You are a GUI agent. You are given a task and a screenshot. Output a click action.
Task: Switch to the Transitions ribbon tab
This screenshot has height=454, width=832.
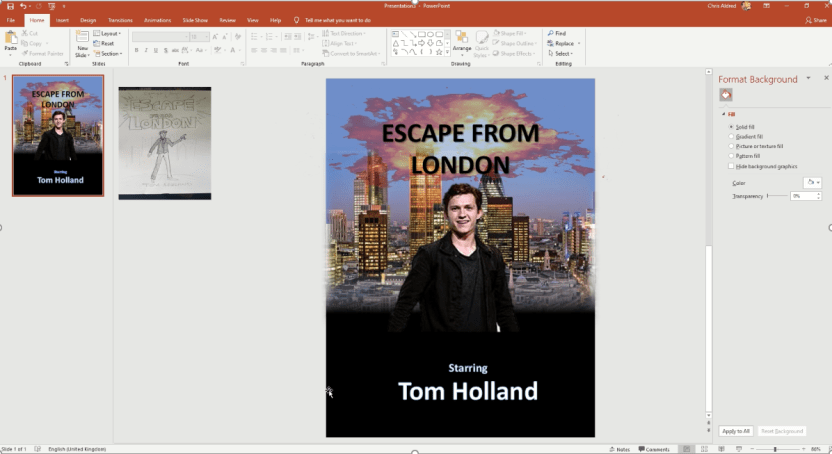click(121, 19)
